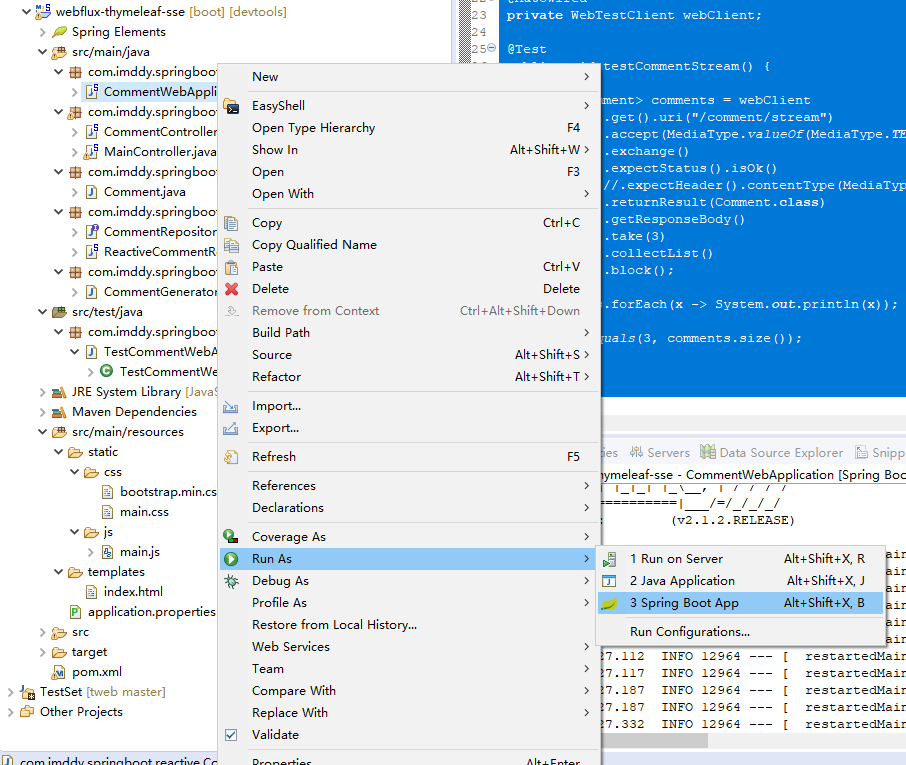Click the JRE System Library icon
Image resolution: width=906 pixels, height=765 pixels.
tap(59, 392)
